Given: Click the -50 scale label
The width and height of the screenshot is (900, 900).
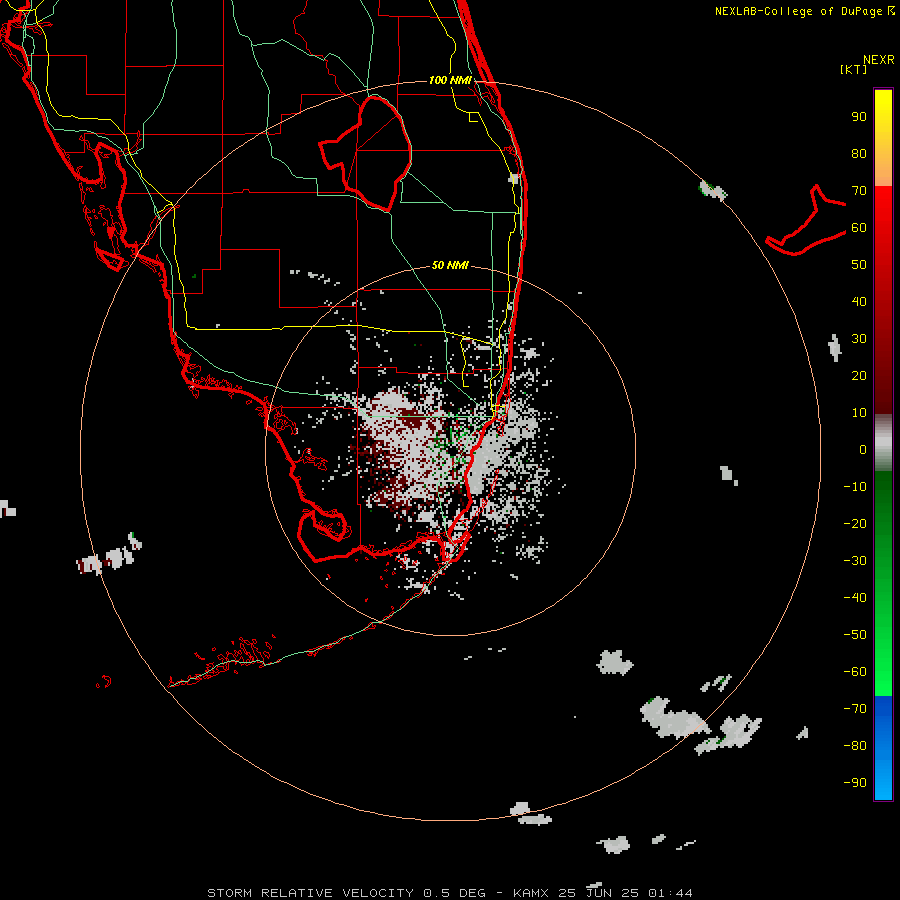Looking at the screenshot, I should click(855, 635).
